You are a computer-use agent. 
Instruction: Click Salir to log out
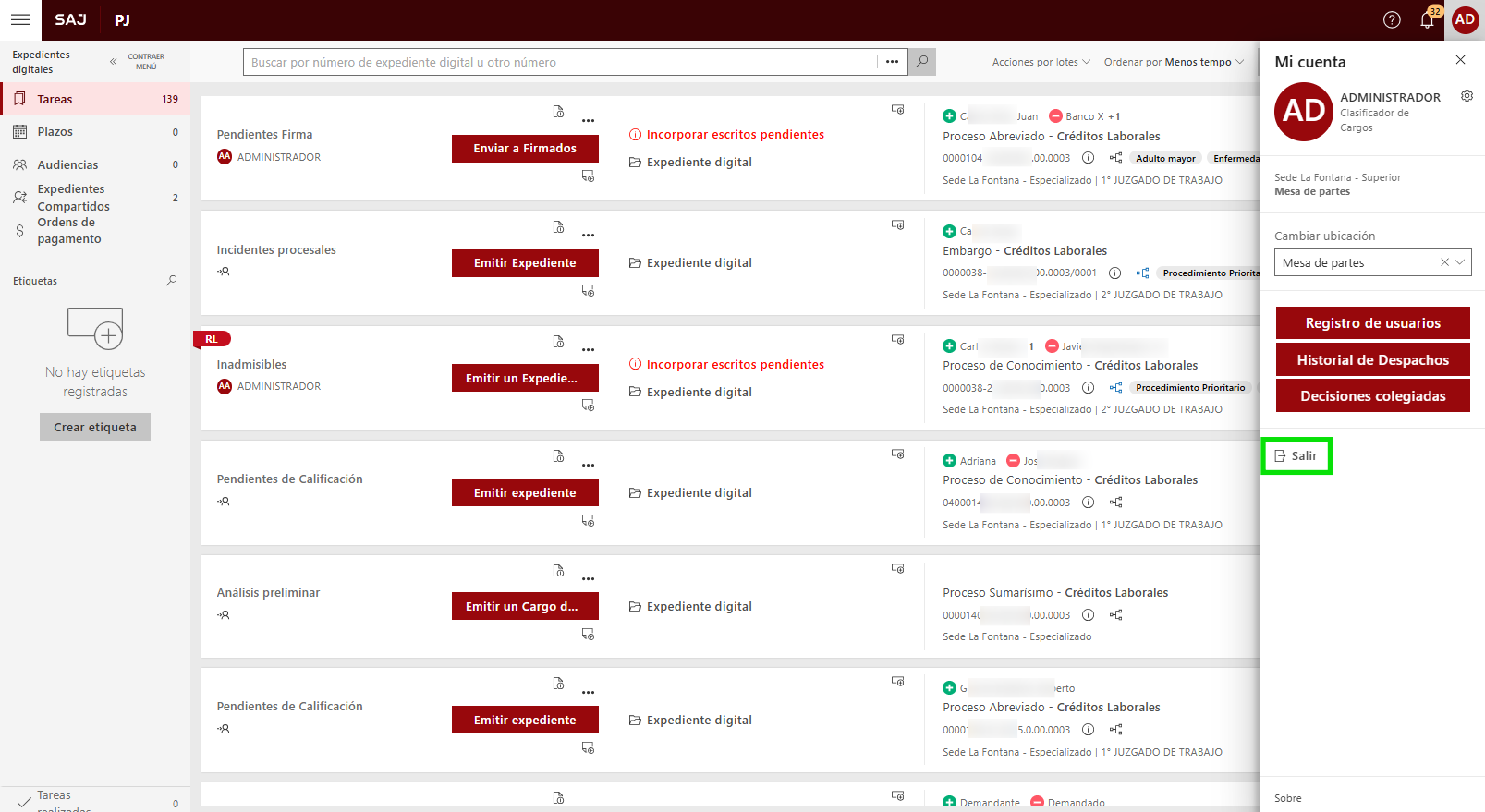click(x=1296, y=456)
